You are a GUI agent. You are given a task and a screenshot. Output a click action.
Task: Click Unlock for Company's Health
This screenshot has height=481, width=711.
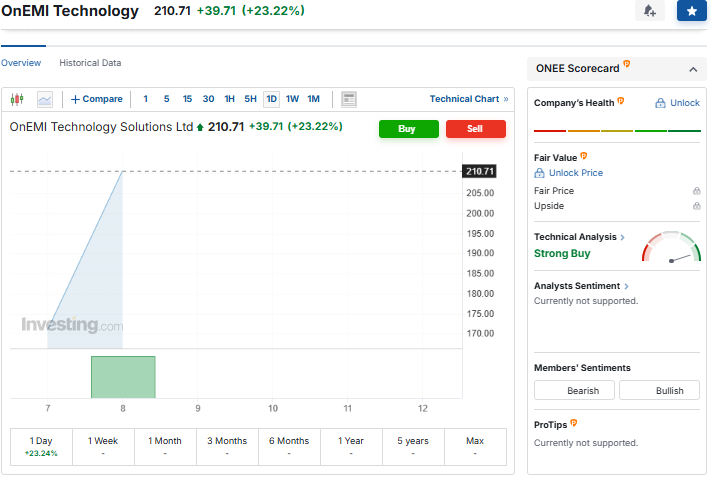click(x=677, y=103)
